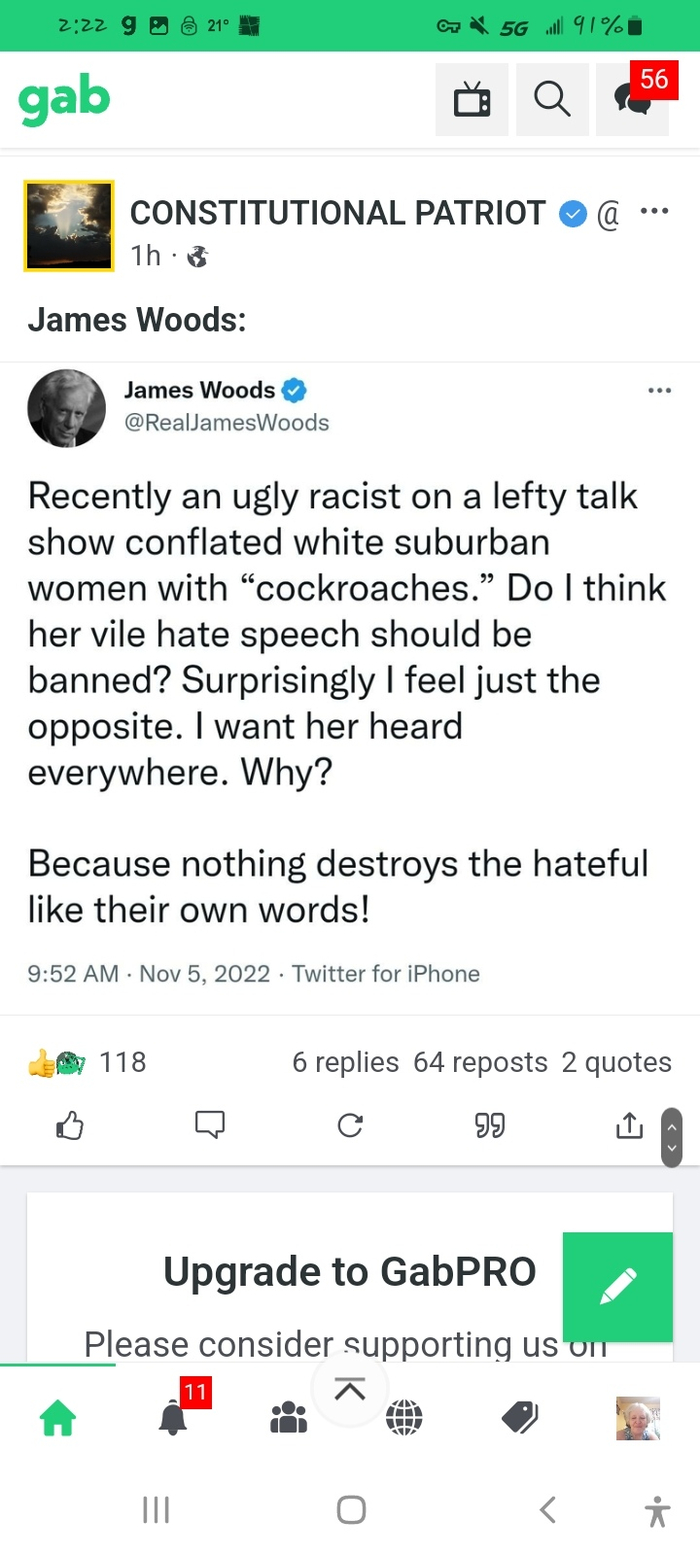This screenshot has width=700, height=1555.
Task: Open the price tags tab in bottom bar
Action: click(520, 1417)
